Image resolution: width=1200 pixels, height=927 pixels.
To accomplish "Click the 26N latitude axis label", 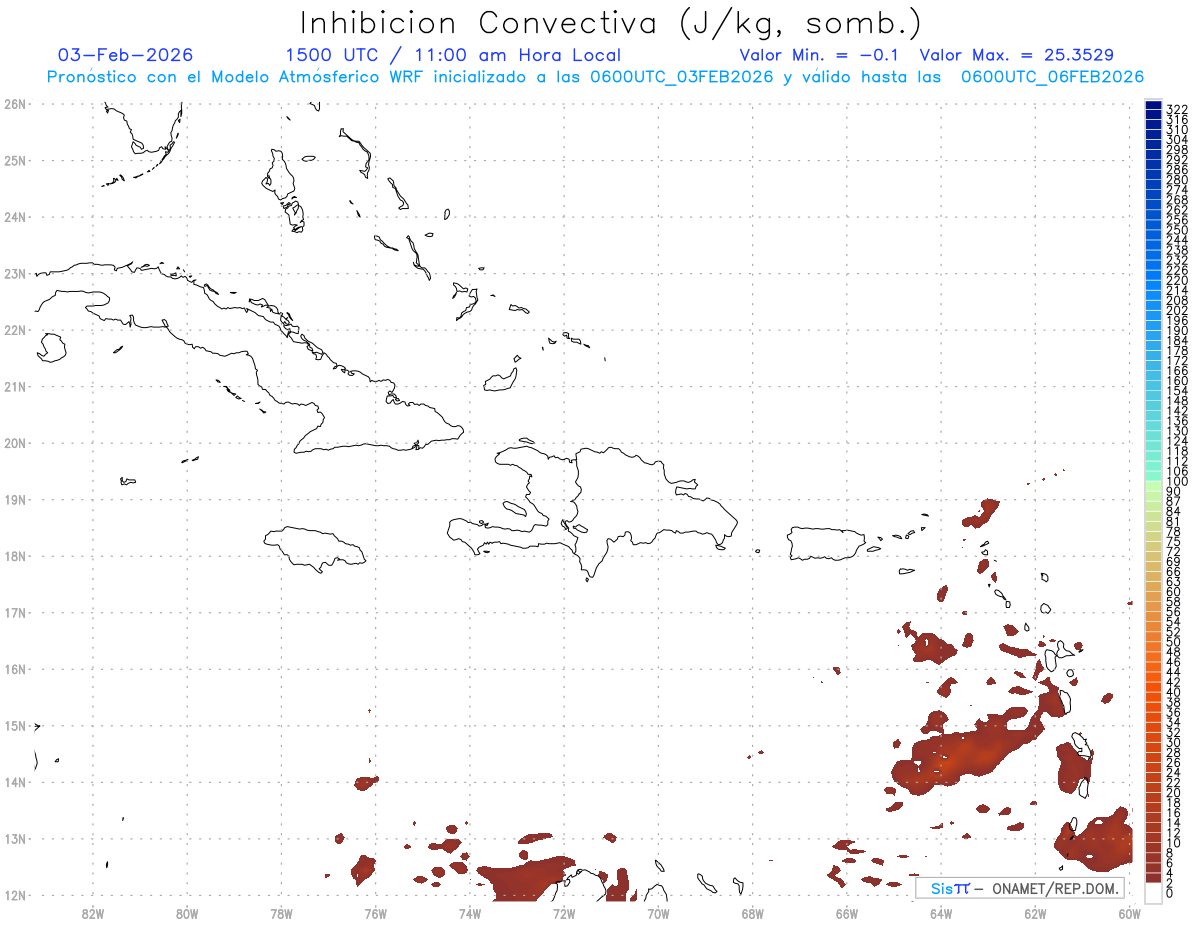I will click(x=15, y=104).
